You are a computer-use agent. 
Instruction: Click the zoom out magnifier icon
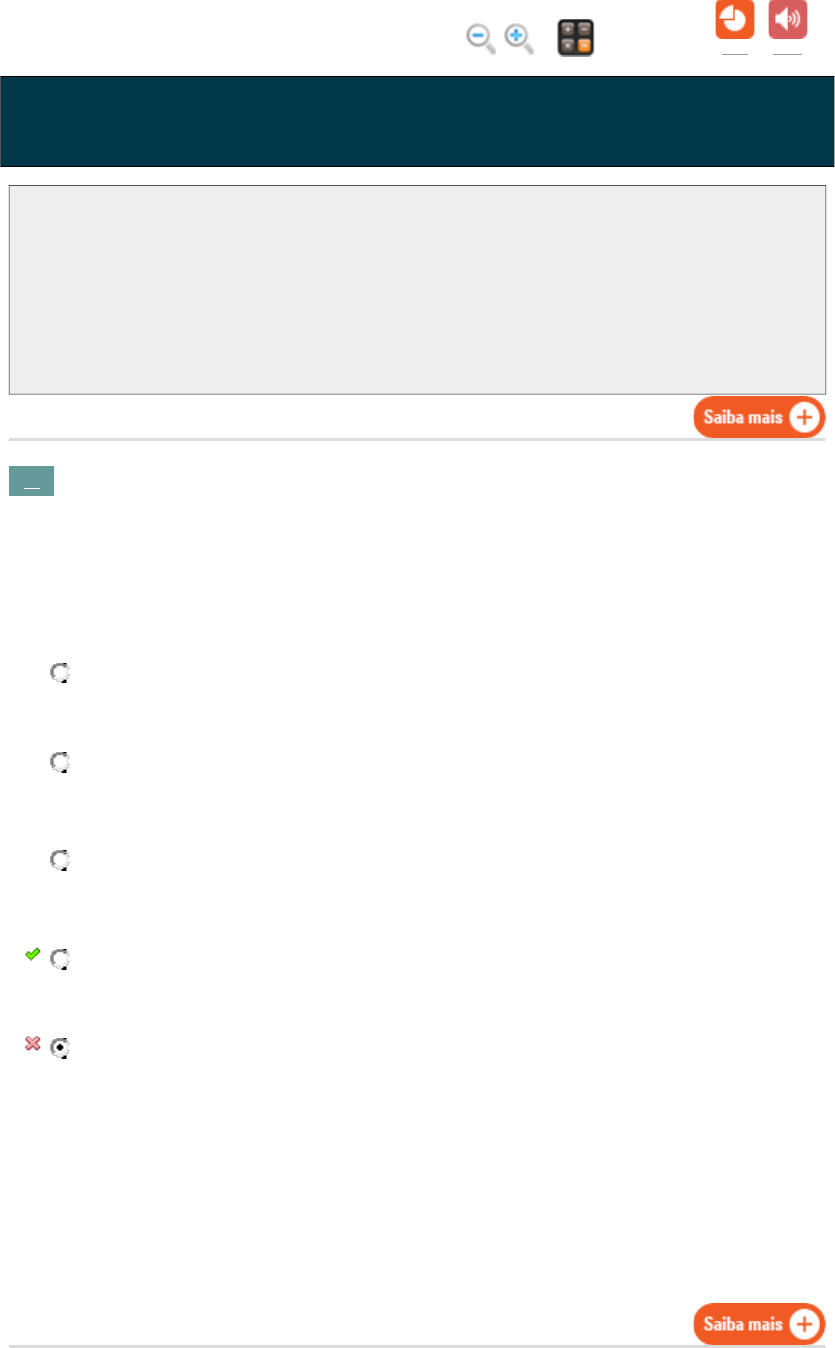tap(480, 38)
